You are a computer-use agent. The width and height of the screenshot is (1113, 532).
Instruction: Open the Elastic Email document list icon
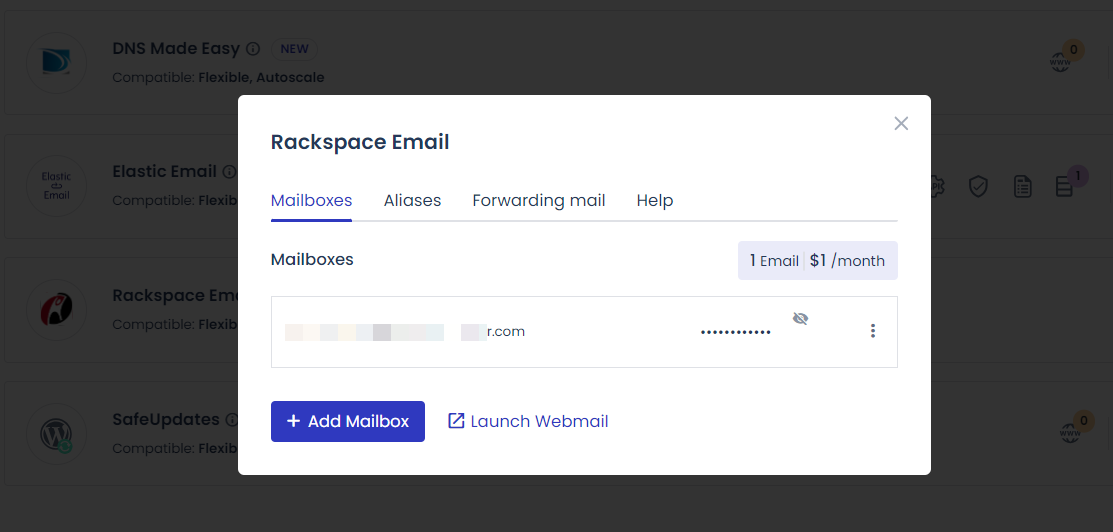click(1022, 187)
